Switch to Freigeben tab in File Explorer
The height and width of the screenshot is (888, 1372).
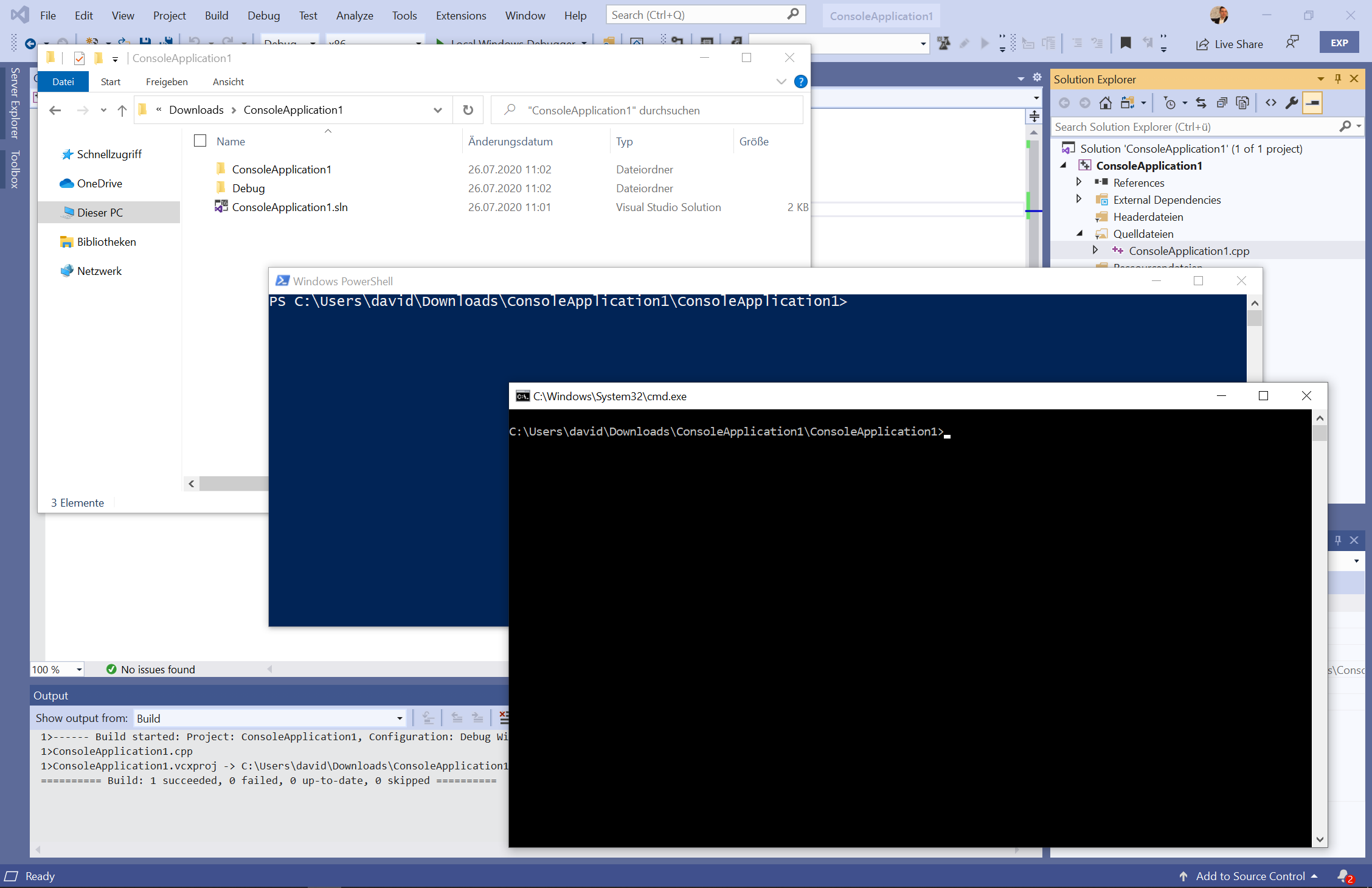[167, 82]
